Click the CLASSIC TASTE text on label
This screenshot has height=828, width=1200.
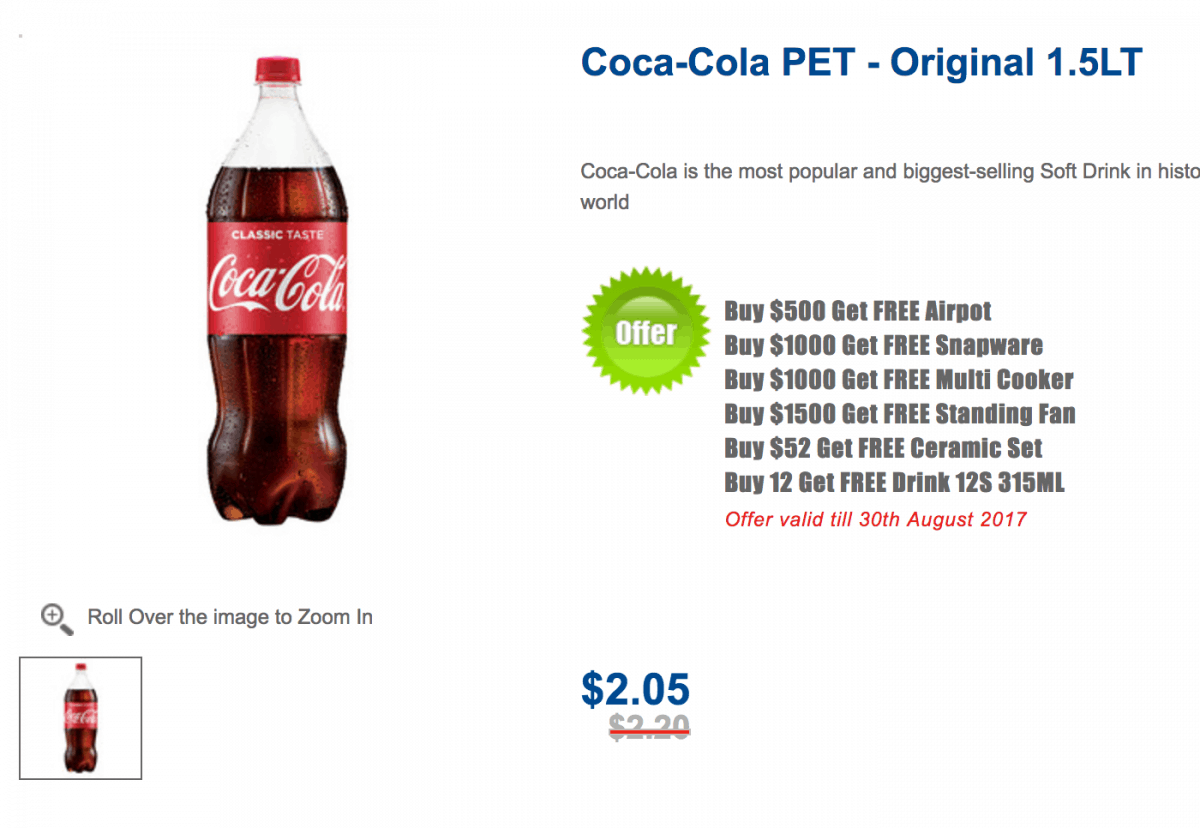point(278,236)
